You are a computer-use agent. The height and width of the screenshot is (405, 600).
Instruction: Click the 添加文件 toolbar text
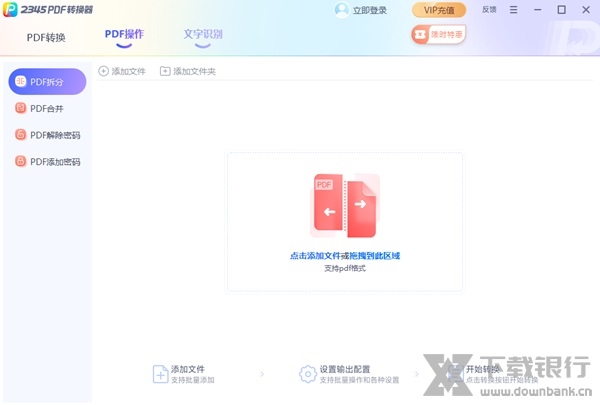[129, 72]
